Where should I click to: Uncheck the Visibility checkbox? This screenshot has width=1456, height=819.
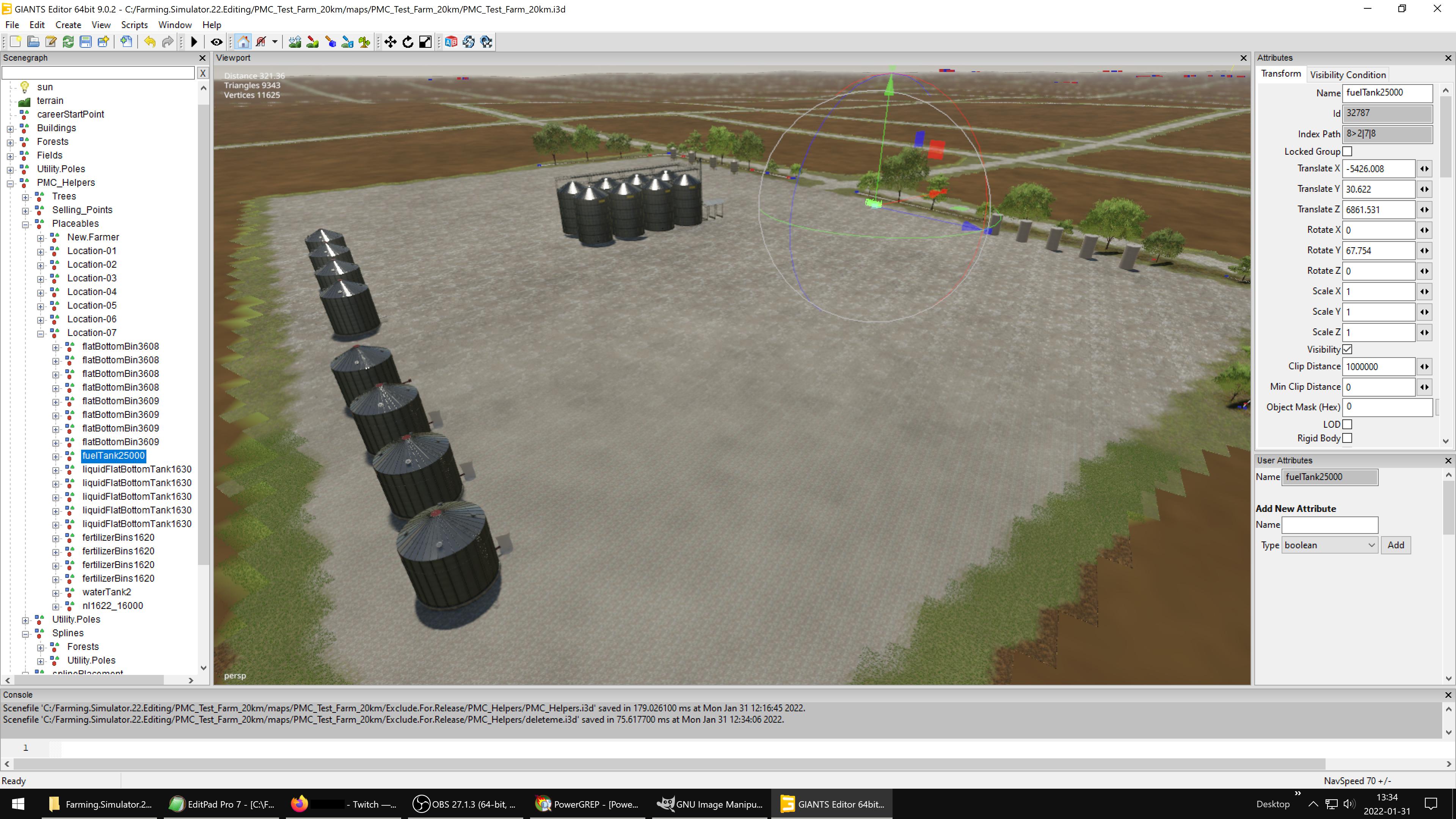pyautogui.click(x=1348, y=349)
